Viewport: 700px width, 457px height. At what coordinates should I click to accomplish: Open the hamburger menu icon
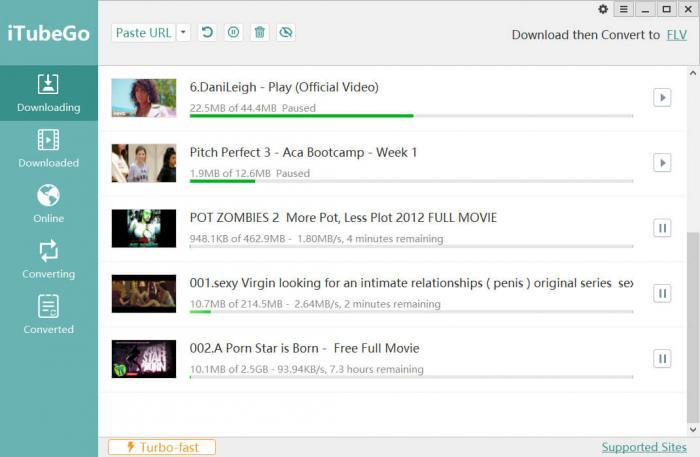[624, 9]
